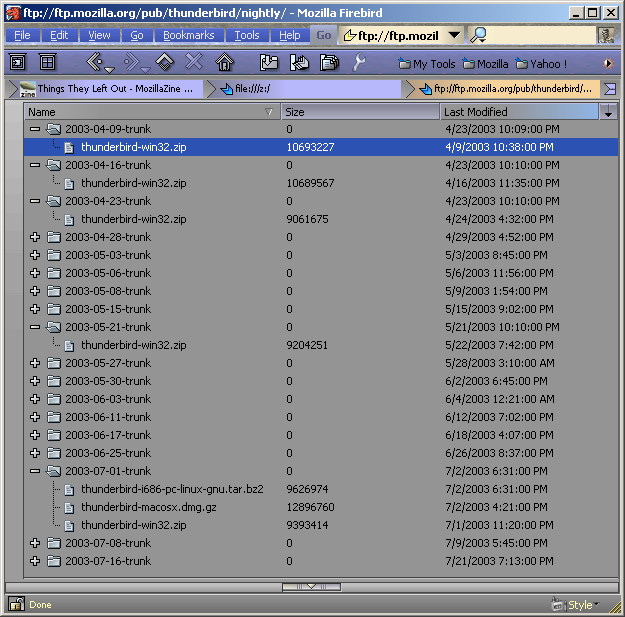Click the Home toolbar icon

point(224,63)
